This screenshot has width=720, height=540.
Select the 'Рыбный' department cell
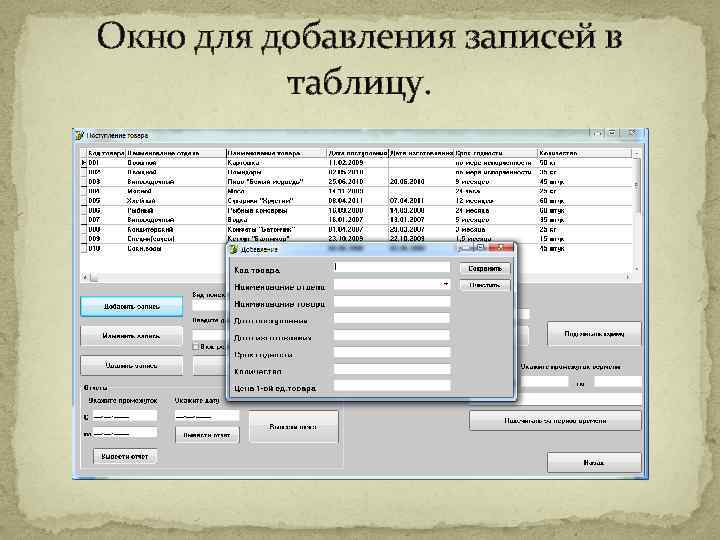click(176, 210)
